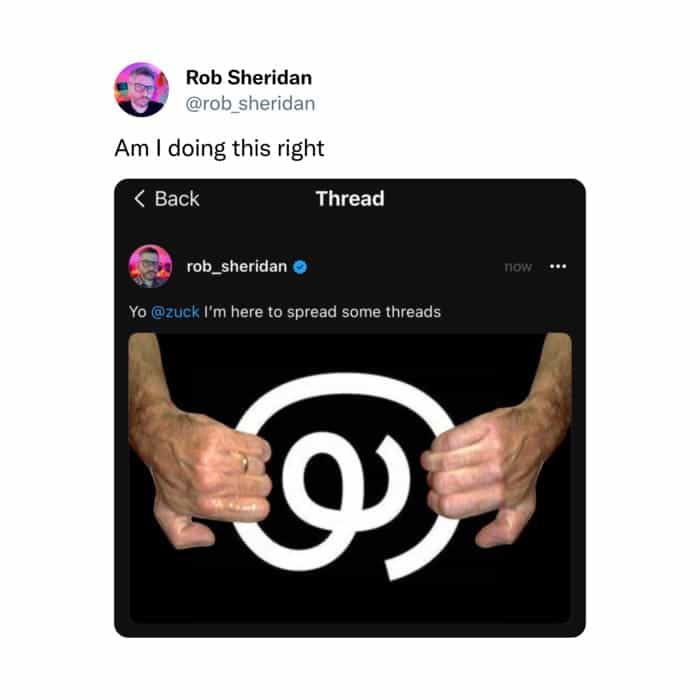Screen dimensions: 700x700
Task: Tap the Thread header title
Action: click(x=350, y=199)
